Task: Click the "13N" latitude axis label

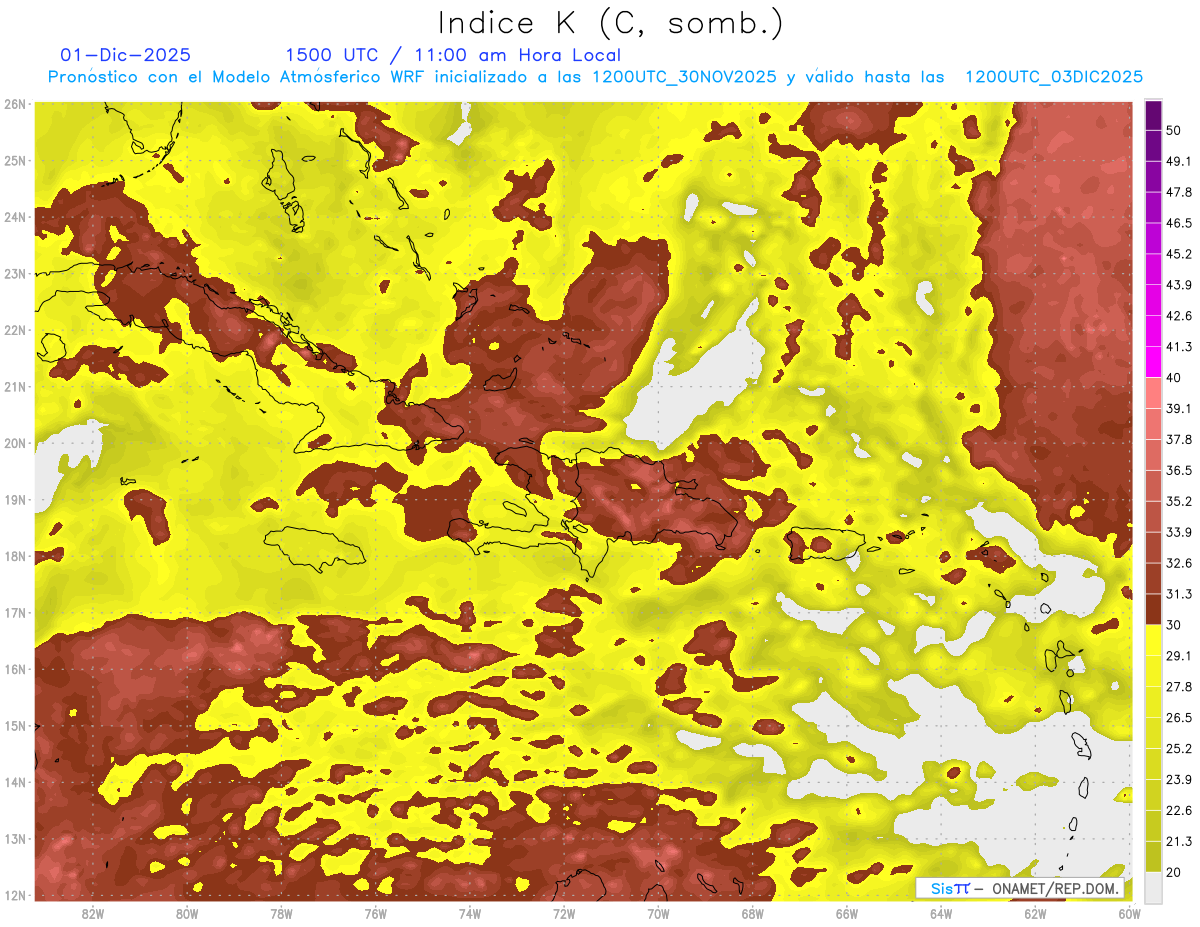Action: [x=15, y=839]
